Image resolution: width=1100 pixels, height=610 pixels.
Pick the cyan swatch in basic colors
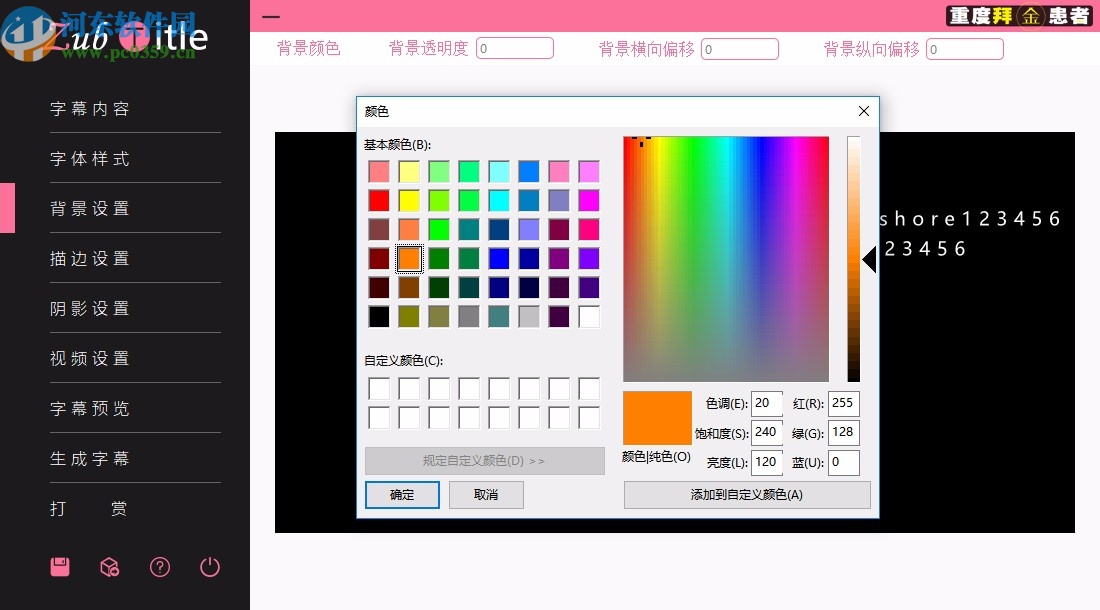[x=498, y=200]
